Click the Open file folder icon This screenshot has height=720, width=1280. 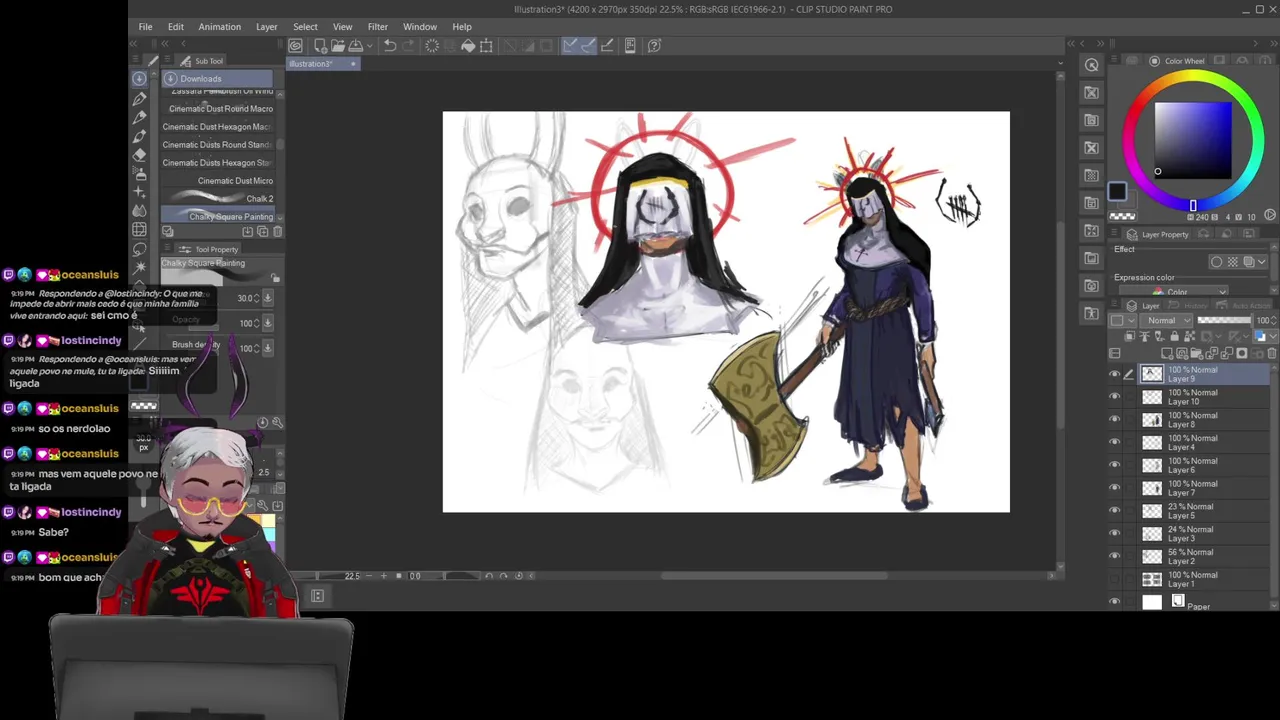click(x=339, y=45)
